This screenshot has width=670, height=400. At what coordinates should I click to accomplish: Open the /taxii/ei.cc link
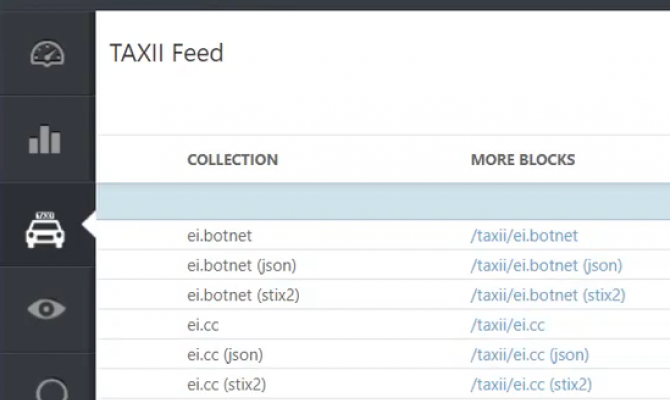point(508,325)
